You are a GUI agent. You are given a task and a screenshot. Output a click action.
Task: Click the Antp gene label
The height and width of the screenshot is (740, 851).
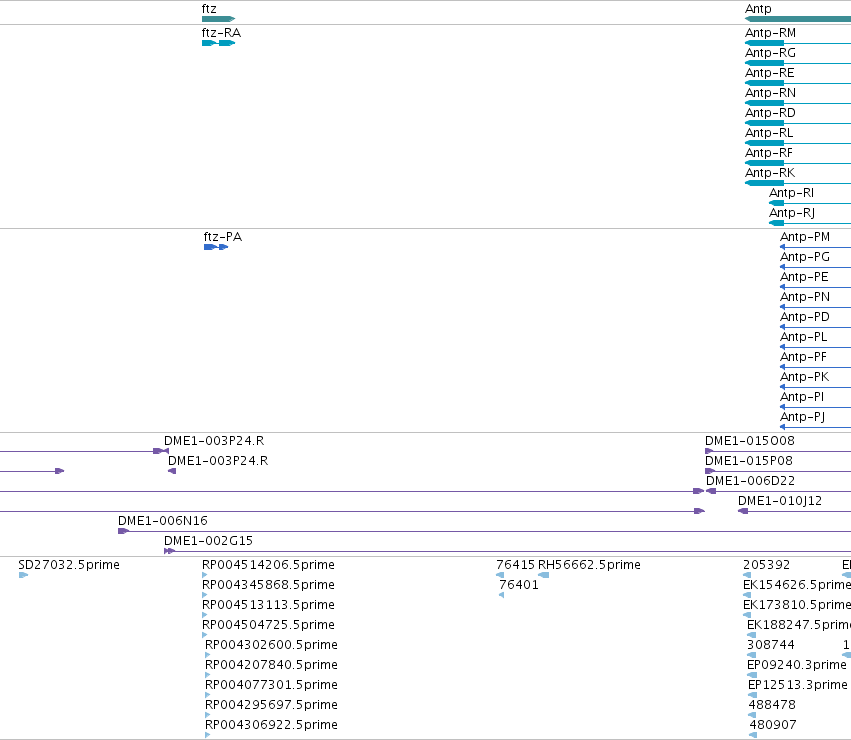(x=758, y=9)
